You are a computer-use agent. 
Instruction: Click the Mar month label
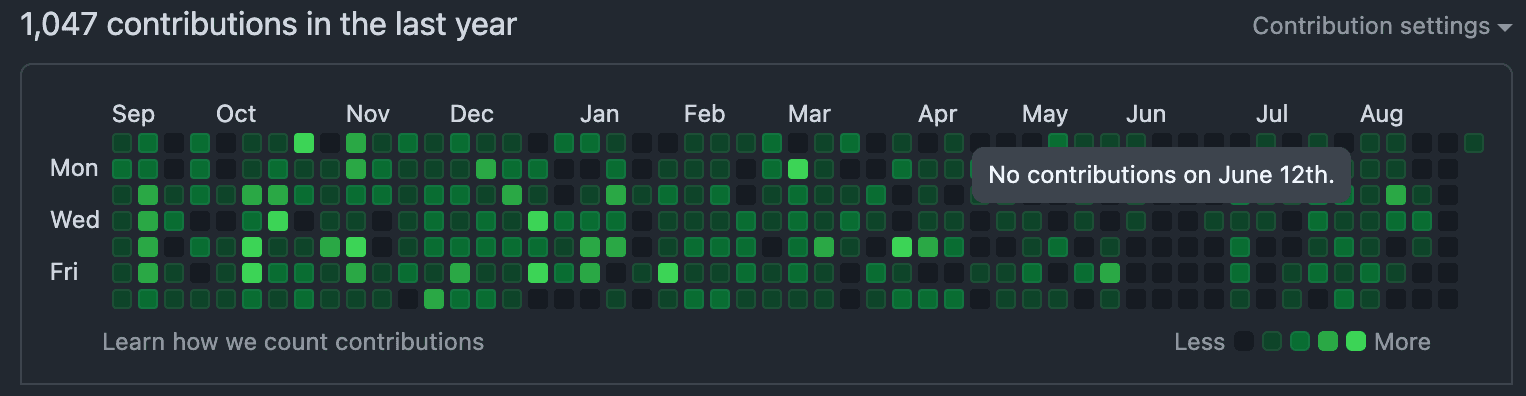[809, 113]
